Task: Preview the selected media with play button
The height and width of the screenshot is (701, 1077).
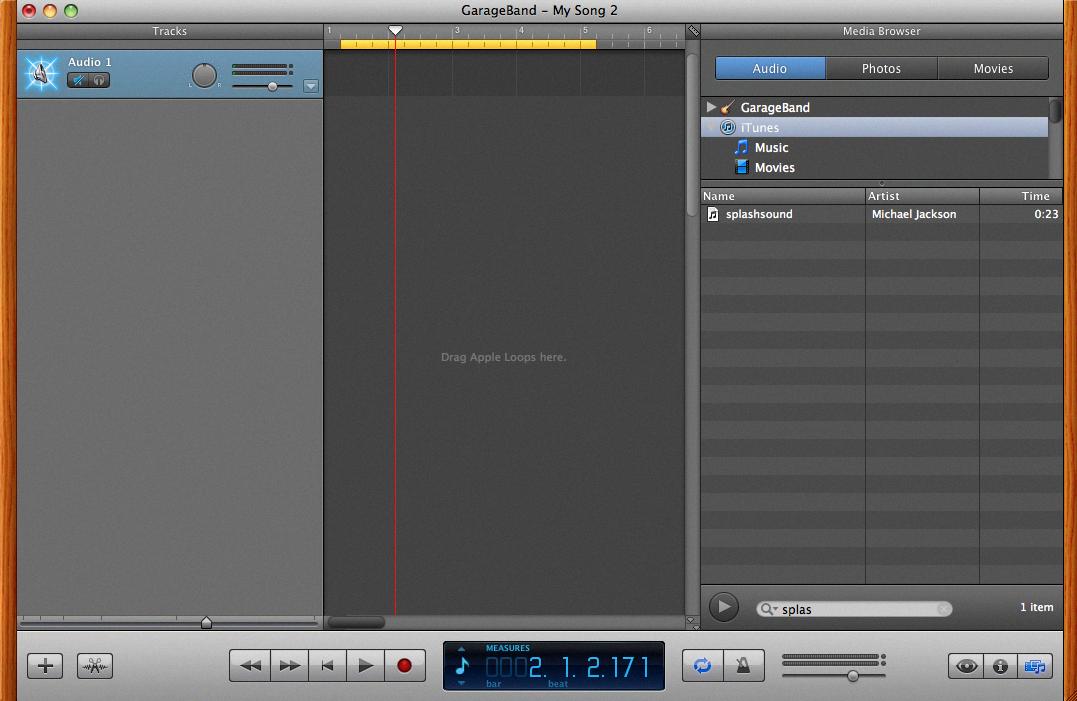Action: [723, 607]
